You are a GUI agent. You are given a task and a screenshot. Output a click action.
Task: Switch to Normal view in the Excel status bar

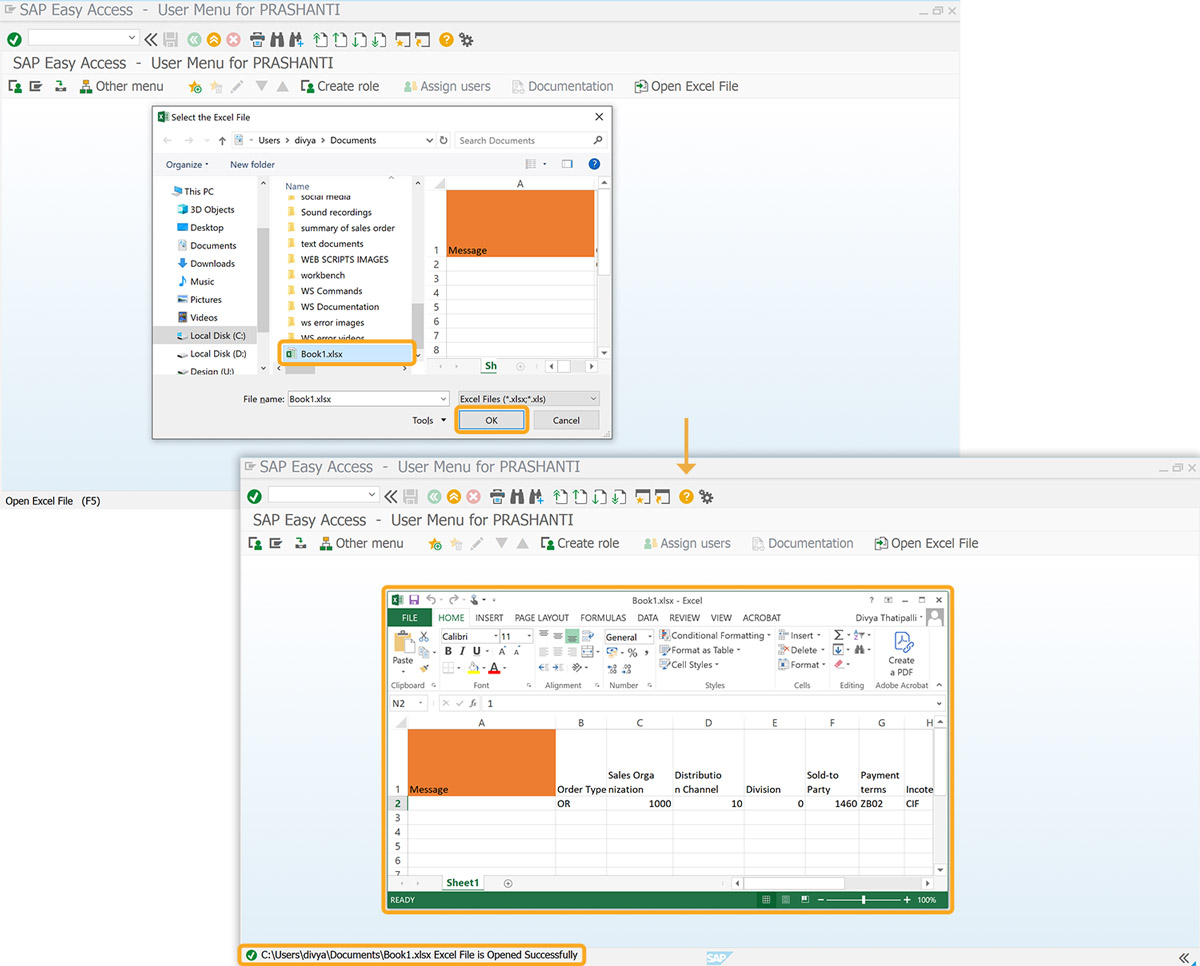[767, 899]
